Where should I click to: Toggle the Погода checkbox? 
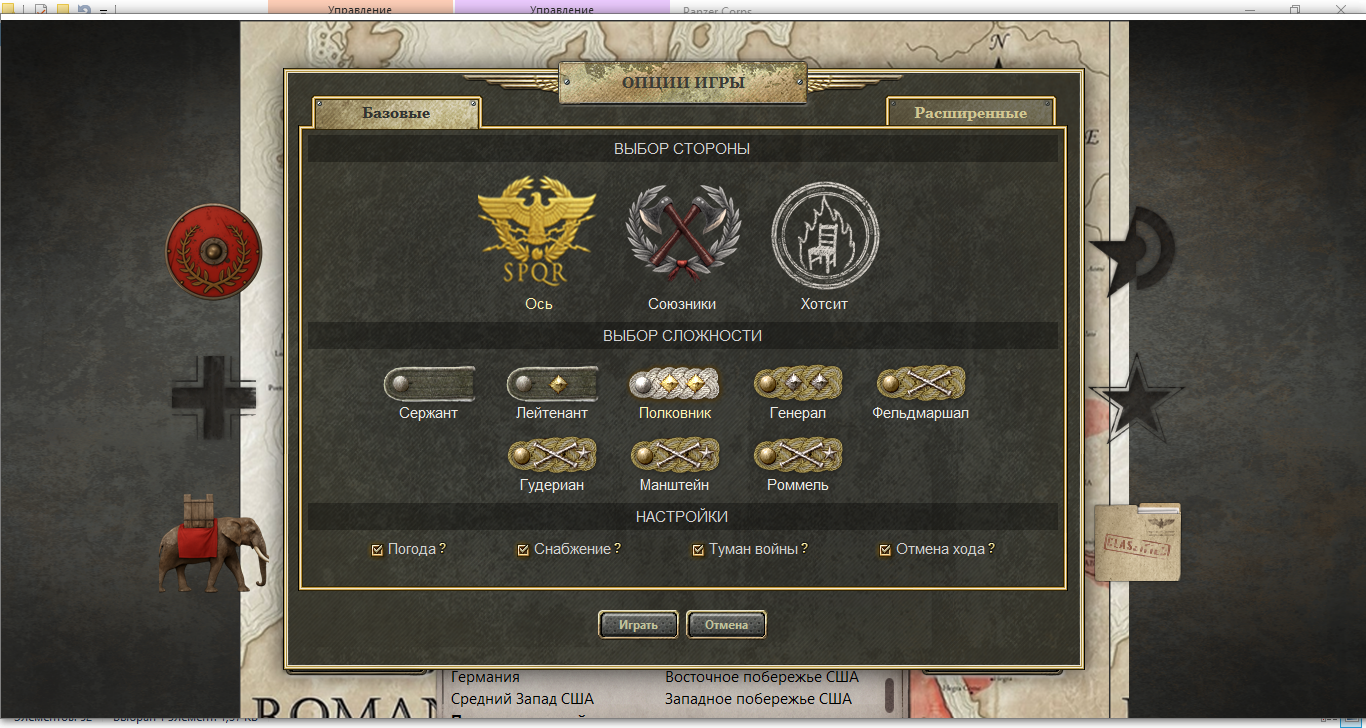point(377,550)
